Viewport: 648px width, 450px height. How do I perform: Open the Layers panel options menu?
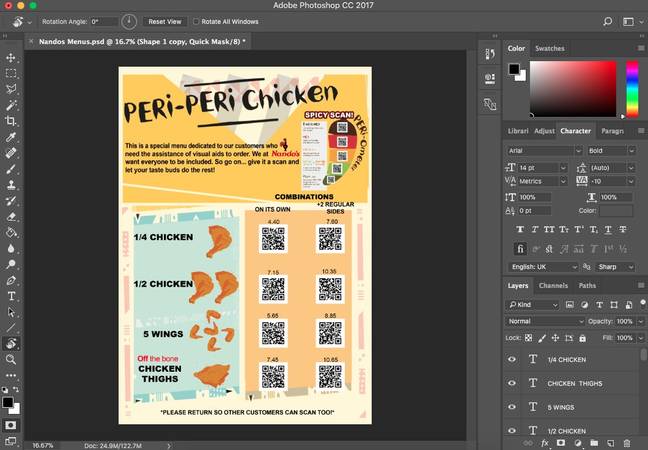641,286
